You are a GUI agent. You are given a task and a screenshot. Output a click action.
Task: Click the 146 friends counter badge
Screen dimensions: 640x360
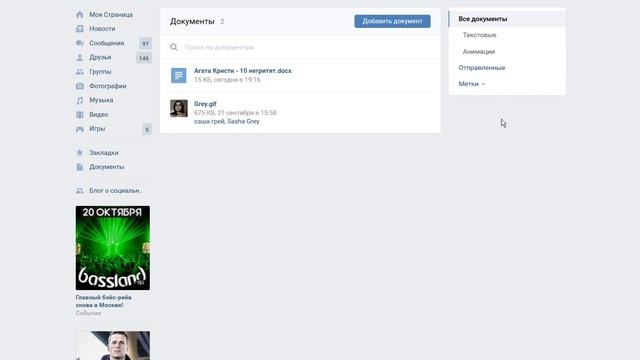click(x=144, y=58)
